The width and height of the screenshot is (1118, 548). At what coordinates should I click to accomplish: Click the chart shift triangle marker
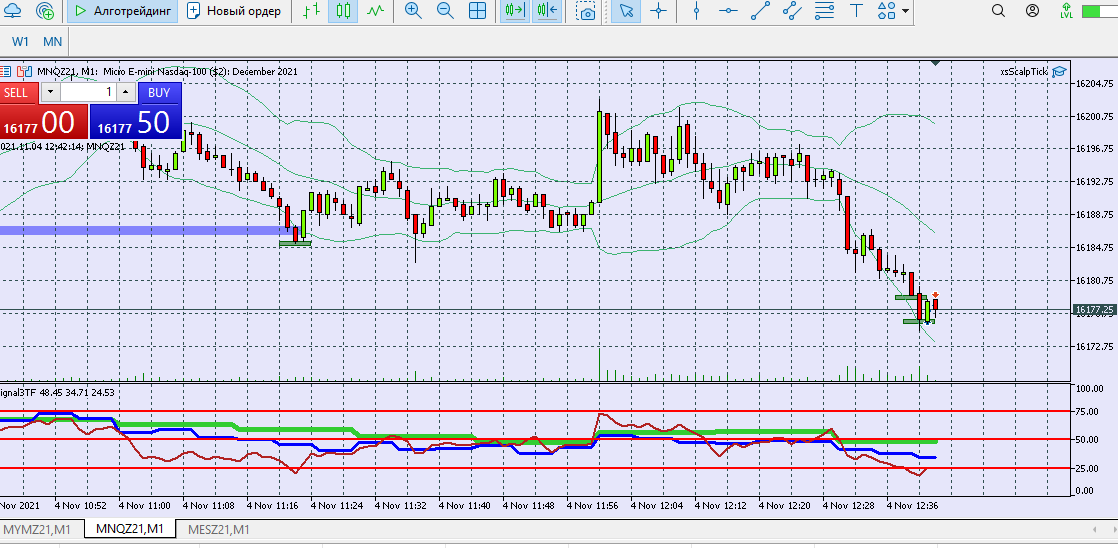coord(935,63)
